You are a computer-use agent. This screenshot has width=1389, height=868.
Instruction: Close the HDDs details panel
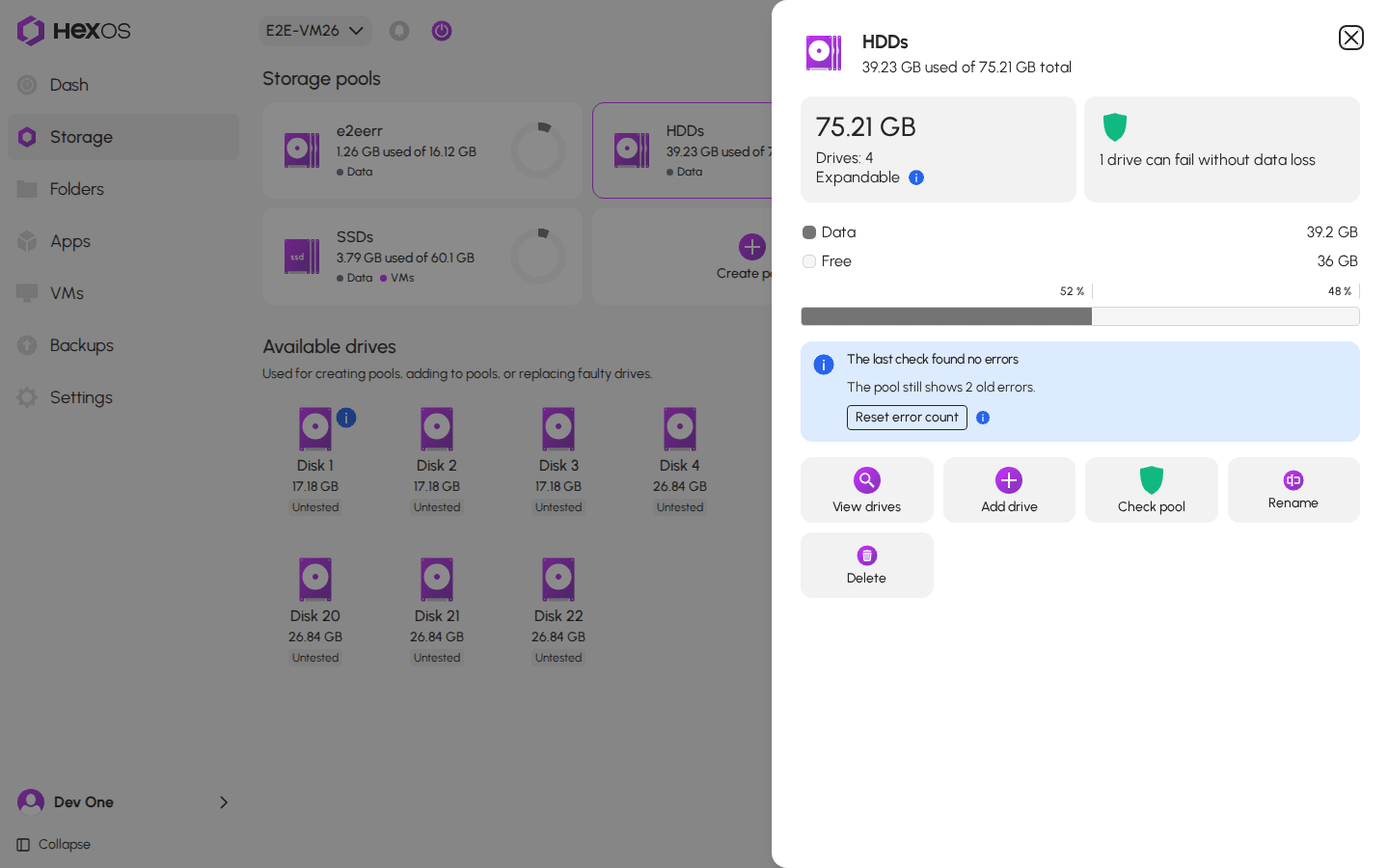[x=1350, y=38]
